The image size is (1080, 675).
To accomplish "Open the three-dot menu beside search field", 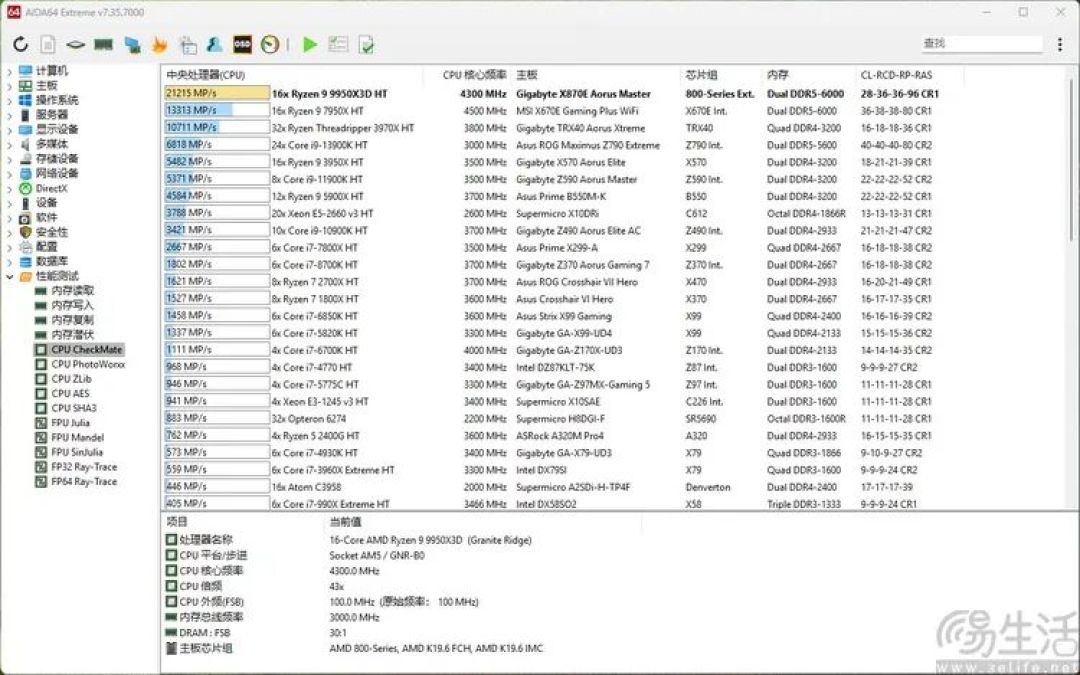I will click(x=1059, y=44).
